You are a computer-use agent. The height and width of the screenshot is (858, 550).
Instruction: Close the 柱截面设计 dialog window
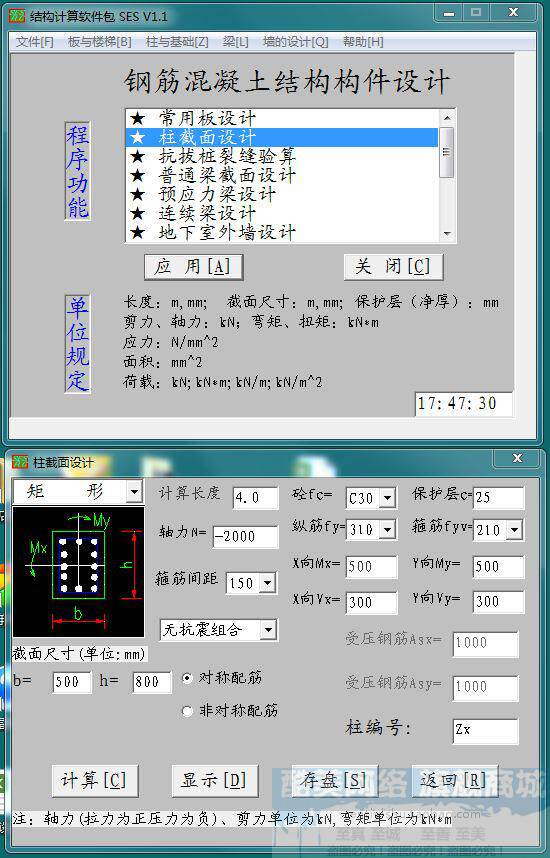click(517, 459)
